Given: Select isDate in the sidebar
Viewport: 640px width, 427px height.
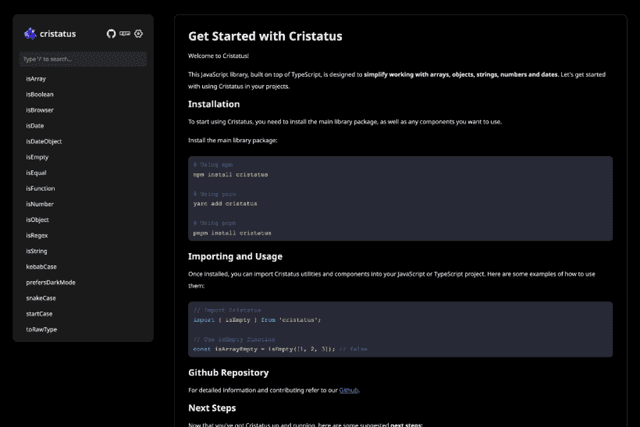Looking at the screenshot, I should tap(35, 126).
